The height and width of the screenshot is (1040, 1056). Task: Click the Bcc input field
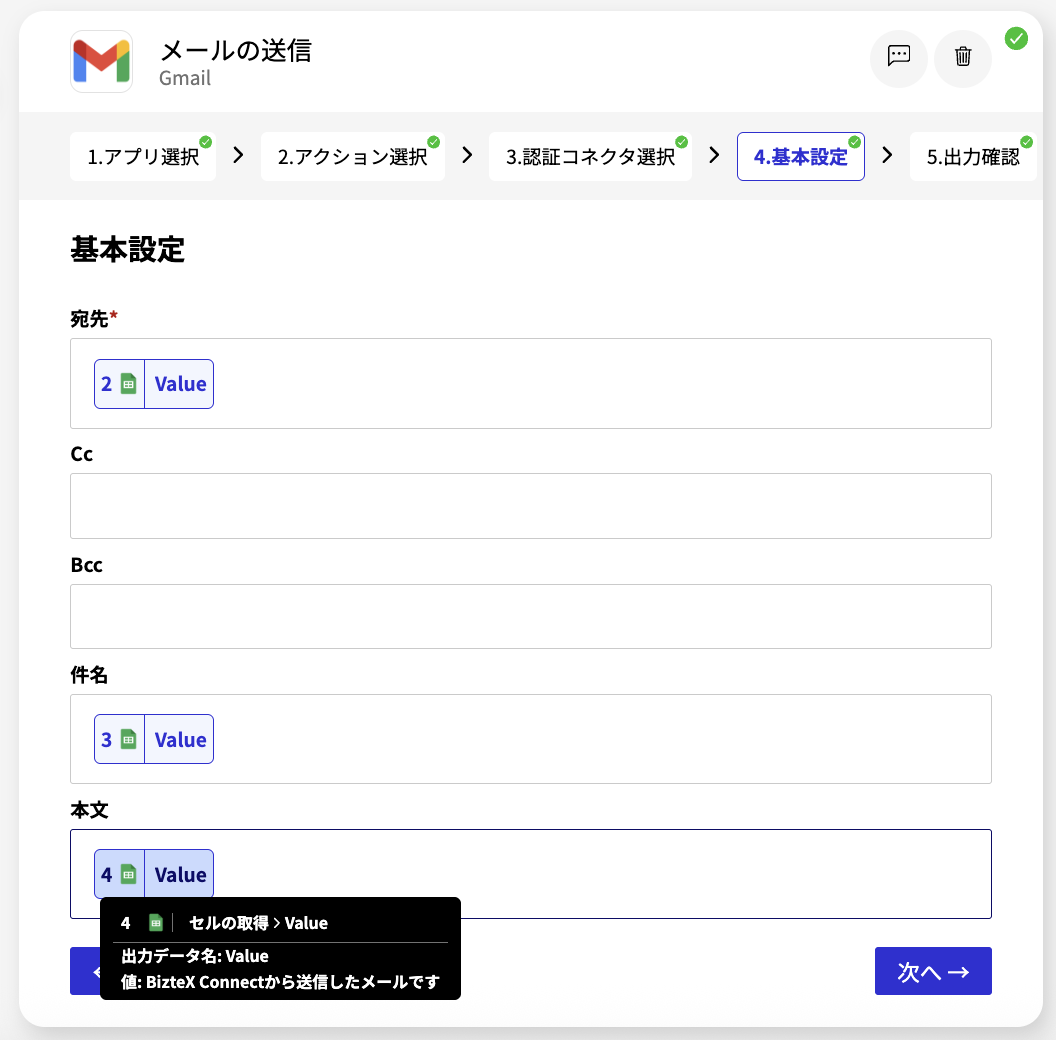pos(531,616)
